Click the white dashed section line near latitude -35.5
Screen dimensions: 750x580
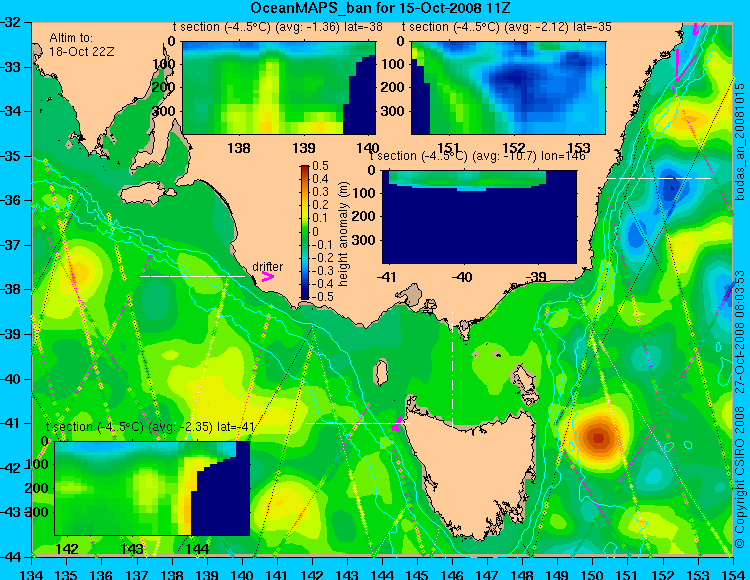coord(659,178)
